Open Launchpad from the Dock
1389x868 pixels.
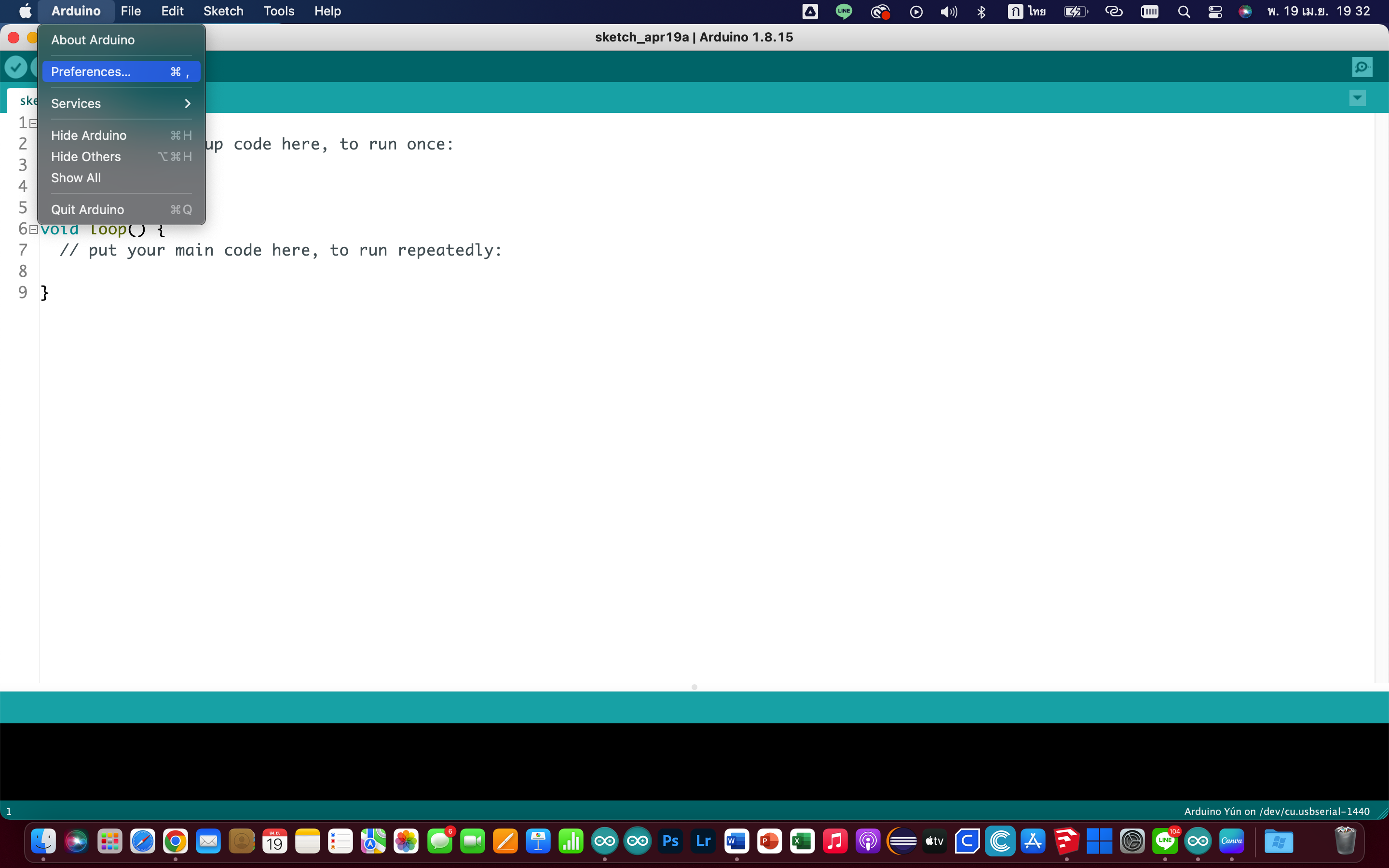pos(109,841)
